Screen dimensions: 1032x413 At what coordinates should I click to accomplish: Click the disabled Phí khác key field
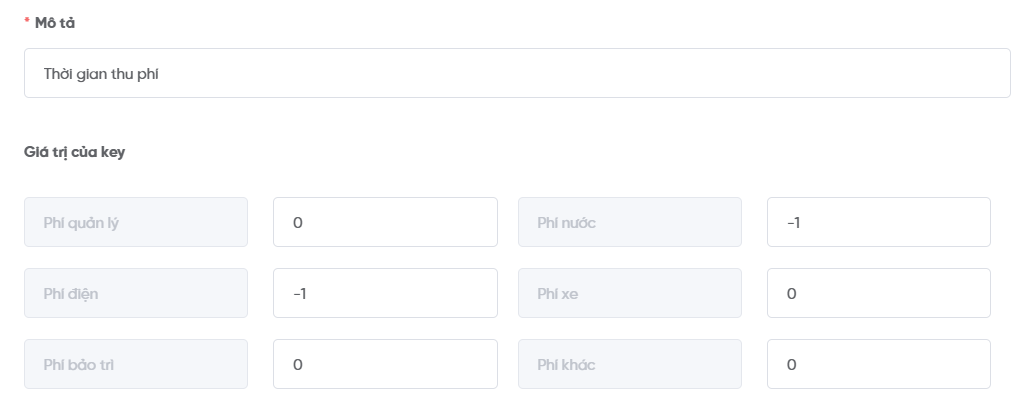[x=629, y=364]
